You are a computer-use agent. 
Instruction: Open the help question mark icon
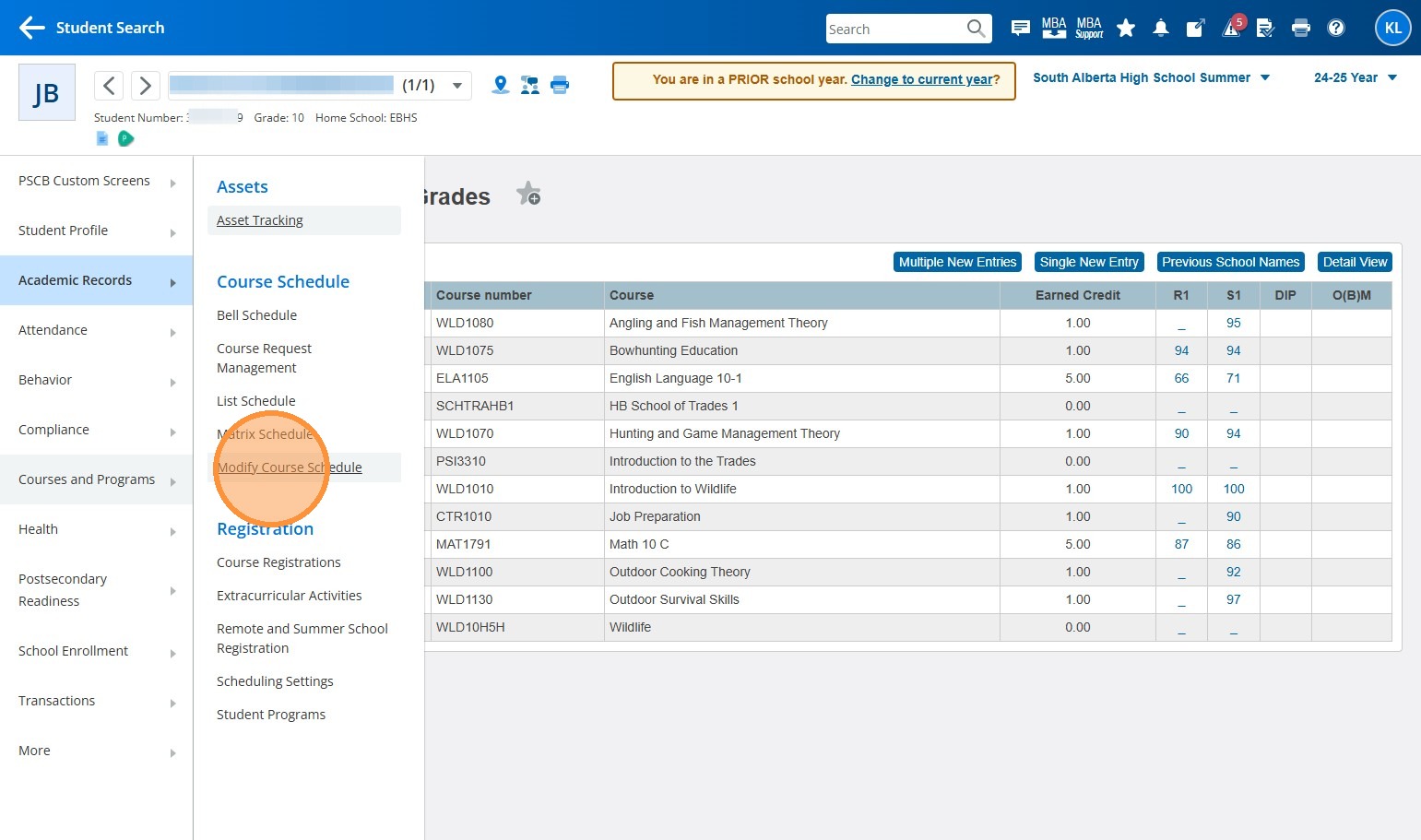[x=1335, y=29]
